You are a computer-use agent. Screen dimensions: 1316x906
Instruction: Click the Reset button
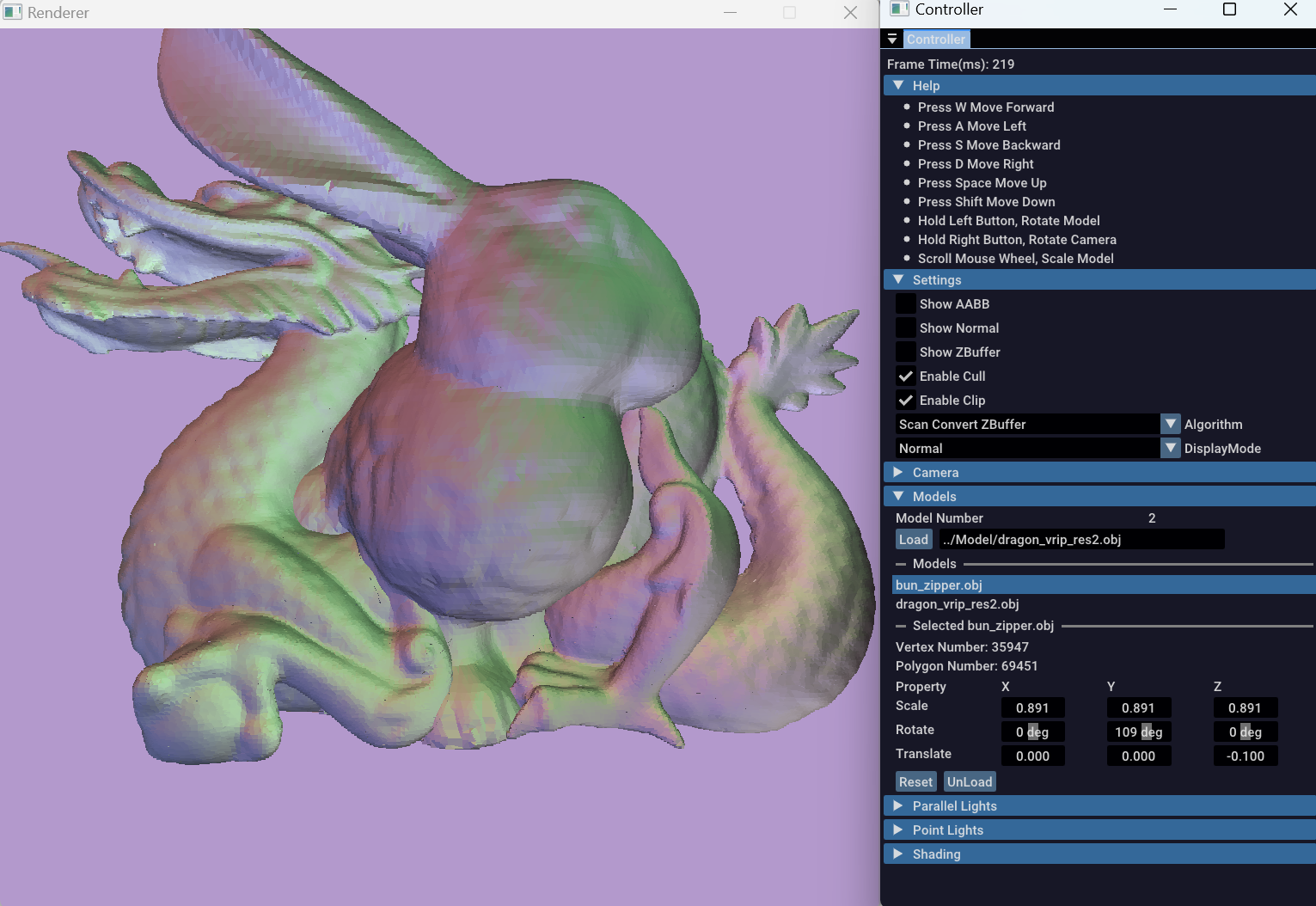pyautogui.click(x=915, y=782)
